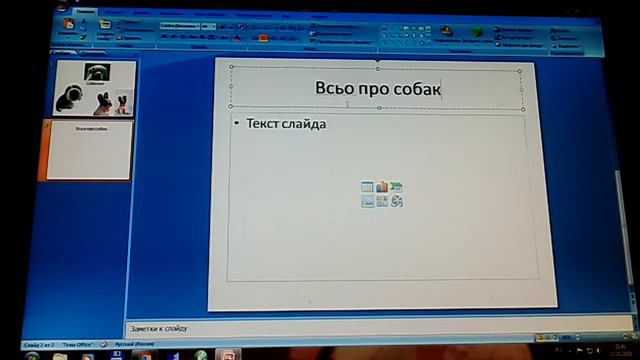
Task: Toggle italic formatting in the Font group
Action: [x=173, y=37]
